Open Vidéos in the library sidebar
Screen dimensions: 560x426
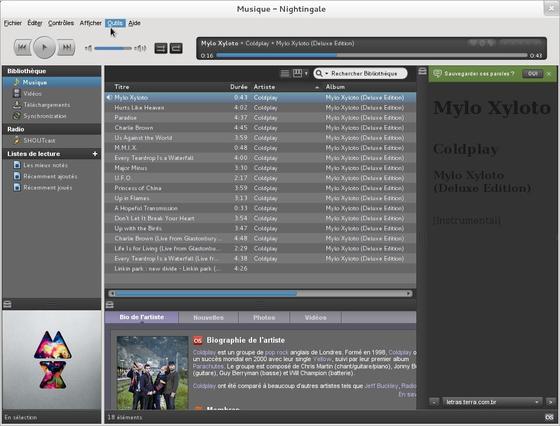click(x=52, y=94)
